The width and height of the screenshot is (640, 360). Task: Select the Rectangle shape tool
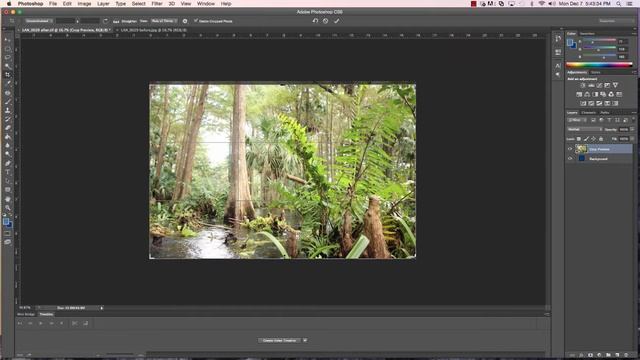pos(7,190)
